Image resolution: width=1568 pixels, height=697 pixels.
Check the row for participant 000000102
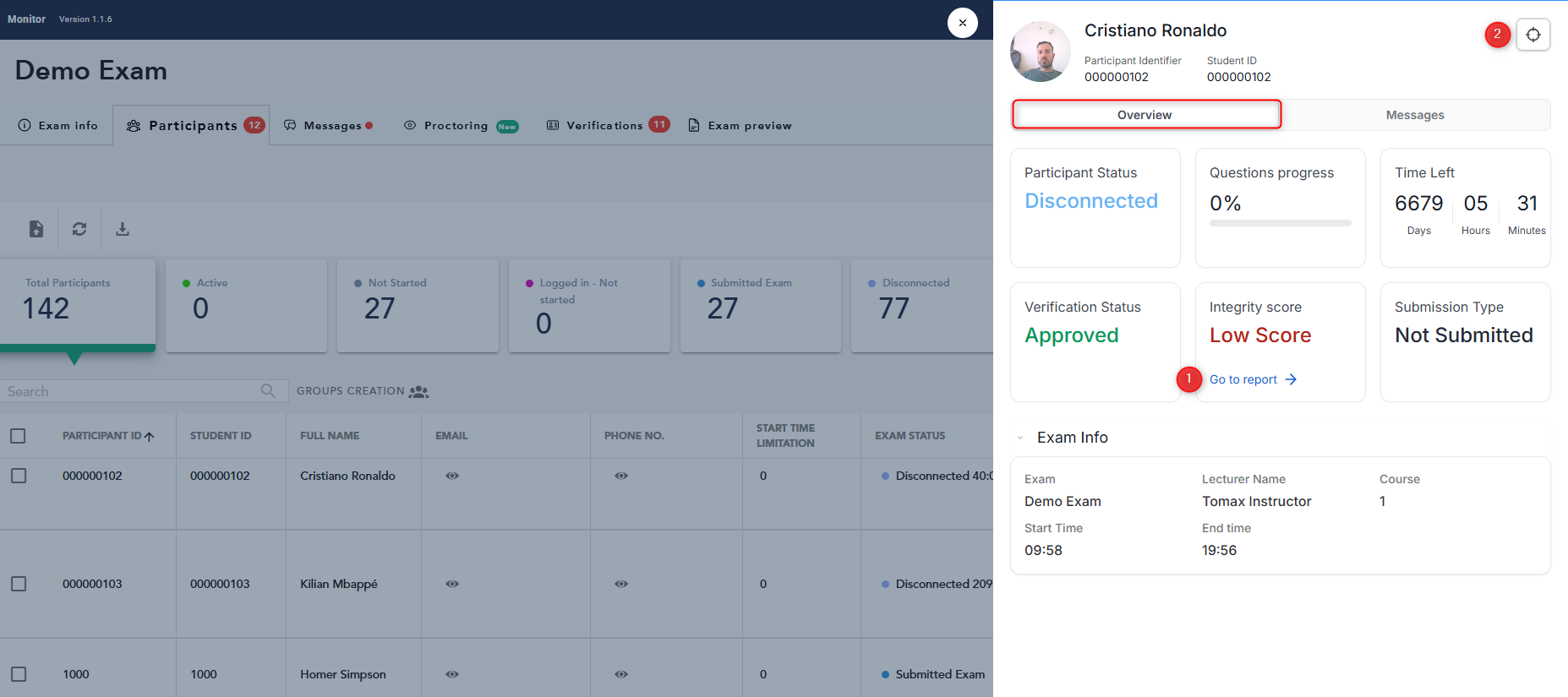pyautogui.click(x=18, y=476)
